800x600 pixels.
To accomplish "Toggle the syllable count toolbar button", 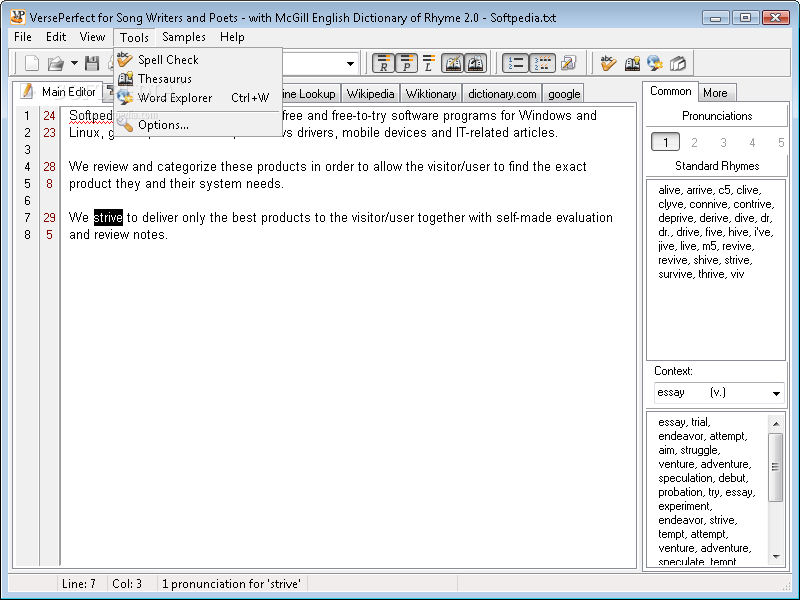I will pos(542,63).
